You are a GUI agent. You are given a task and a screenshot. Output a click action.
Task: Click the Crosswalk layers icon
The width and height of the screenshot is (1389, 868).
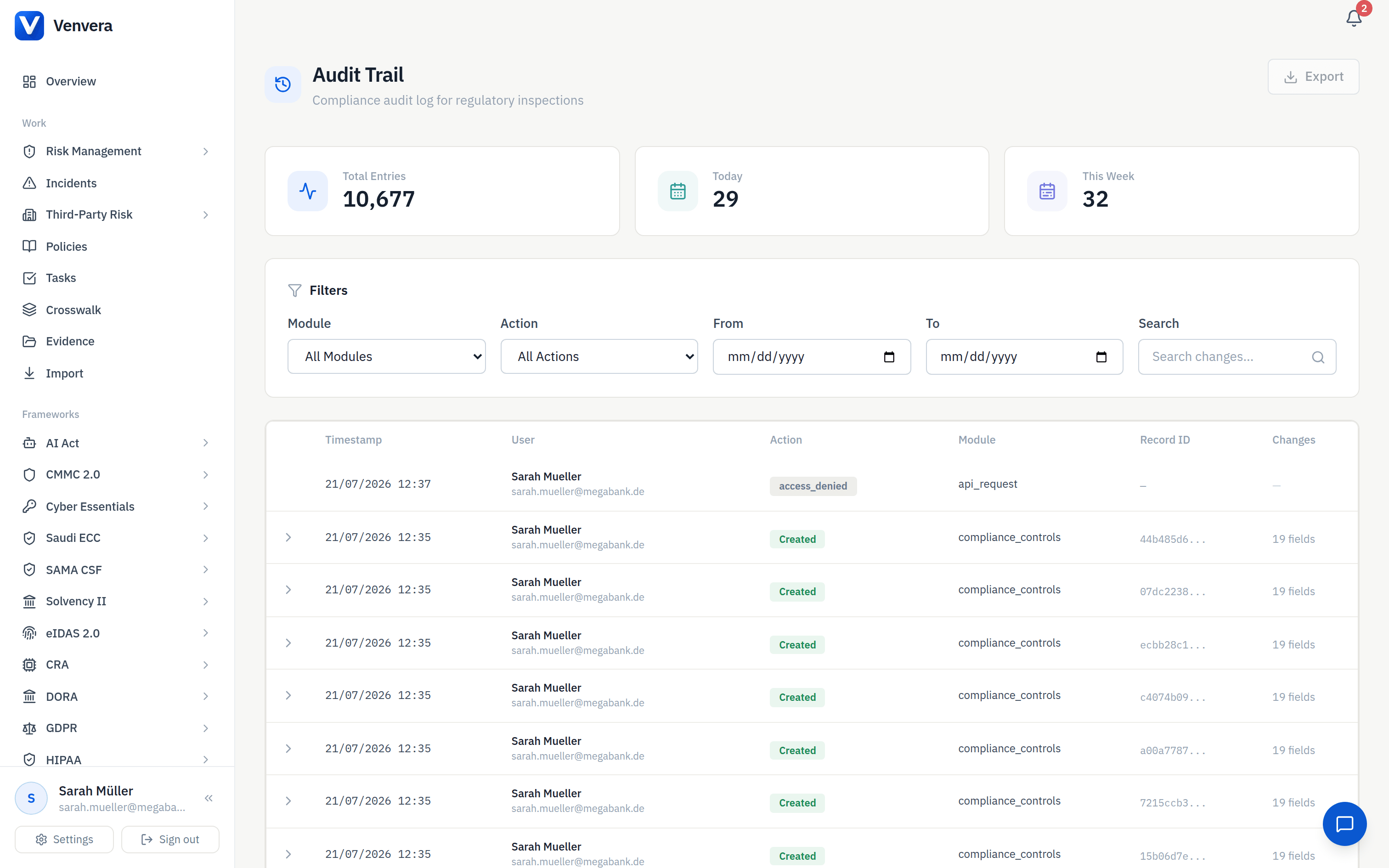29,310
